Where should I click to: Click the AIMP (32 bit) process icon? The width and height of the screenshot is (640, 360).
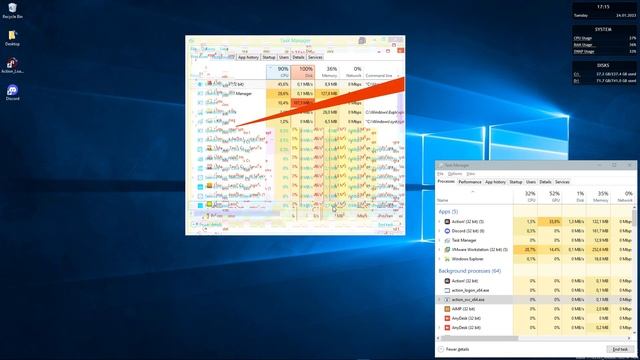click(x=447, y=309)
